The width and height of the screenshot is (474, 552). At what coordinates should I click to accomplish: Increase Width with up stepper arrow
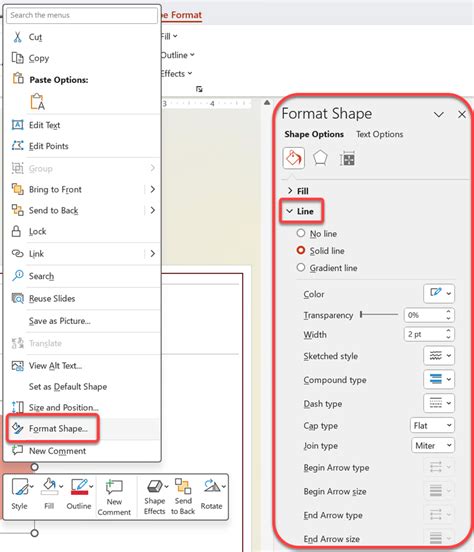point(448,331)
